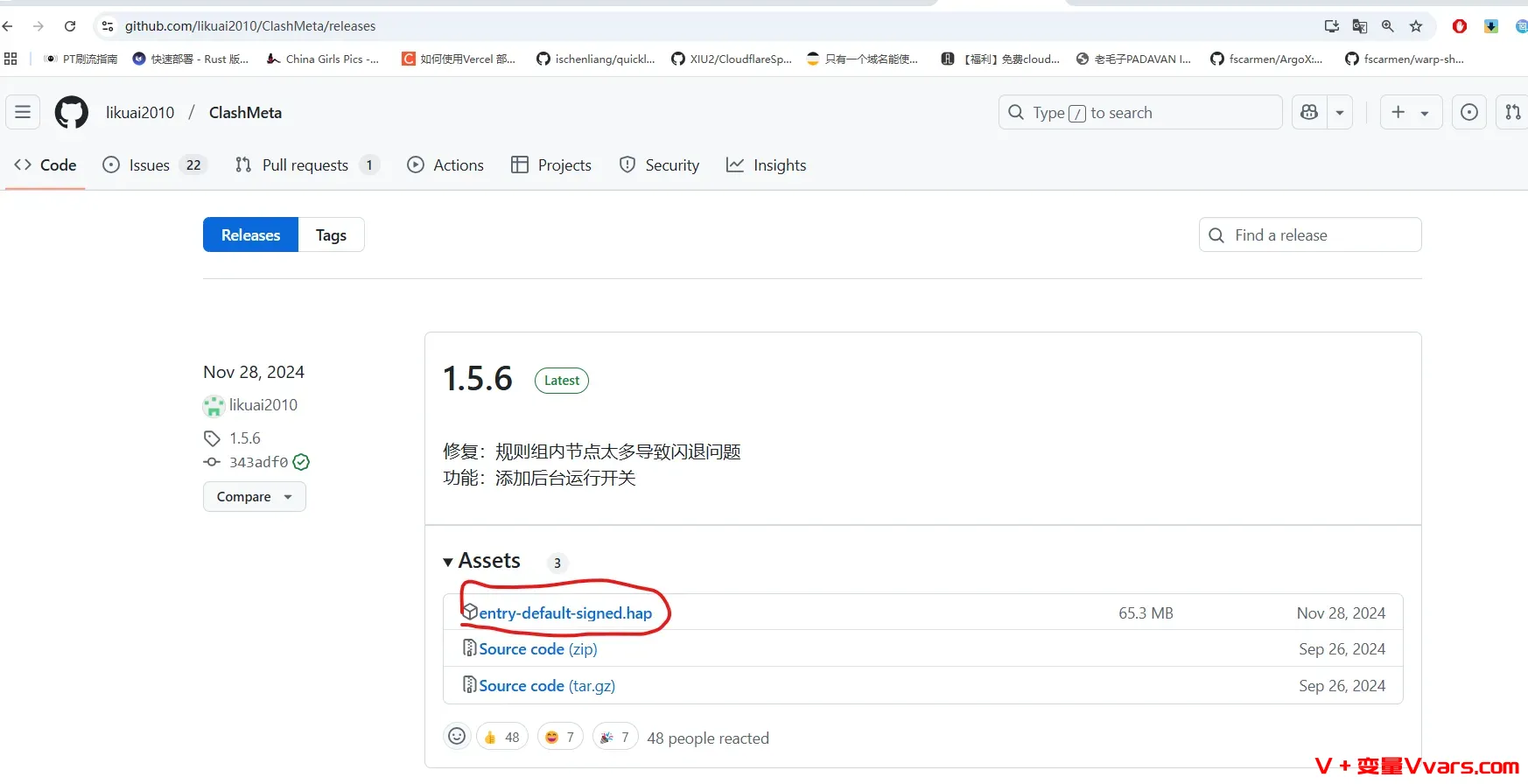This screenshot has height=784, width=1528.
Task: Open the 如何使用Vercel bookmark
Action: [x=459, y=59]
